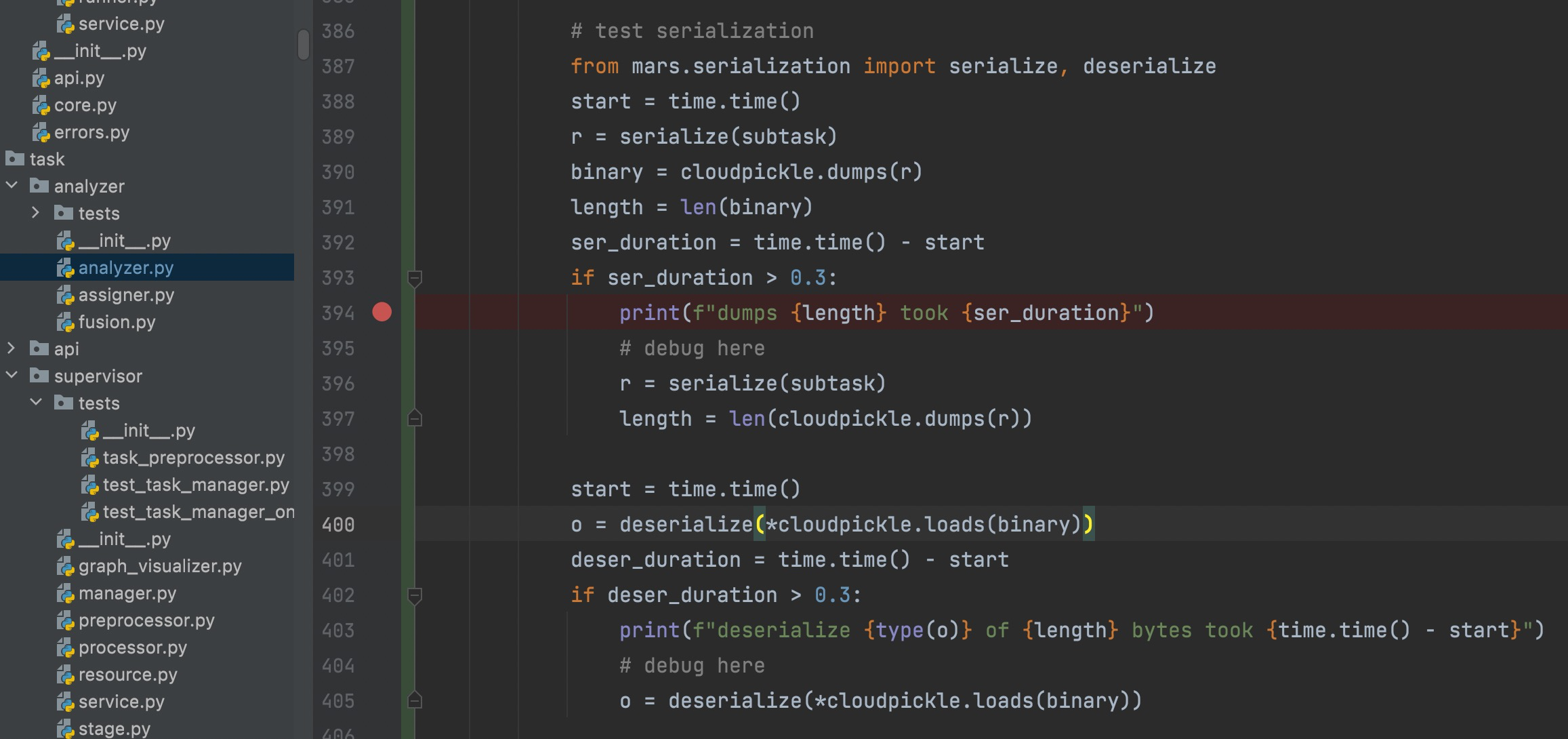1568x739 pixels.
Task: Open test_task_manager.py file
Action: (x=196, y=485)
